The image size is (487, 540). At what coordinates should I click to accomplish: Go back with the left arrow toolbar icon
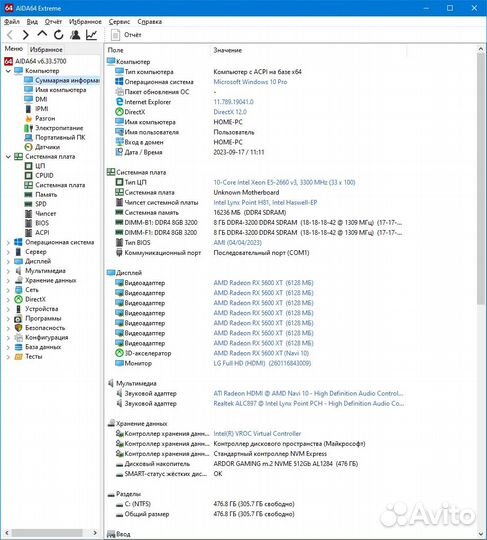(10, 35)
